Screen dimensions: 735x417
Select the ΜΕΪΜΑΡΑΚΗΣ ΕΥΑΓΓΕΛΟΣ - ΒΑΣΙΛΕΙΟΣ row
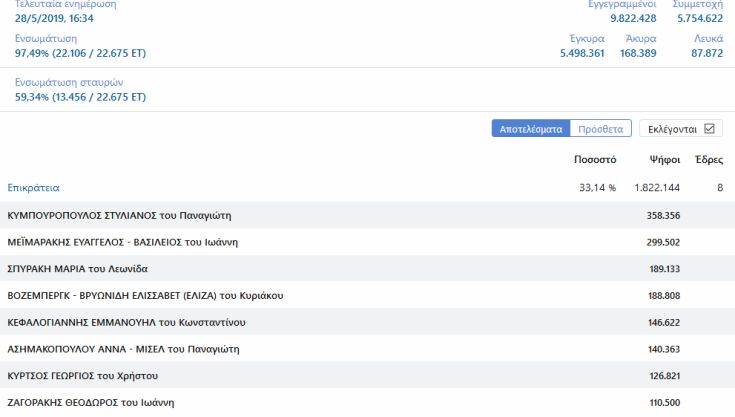[x=122, y=241]
